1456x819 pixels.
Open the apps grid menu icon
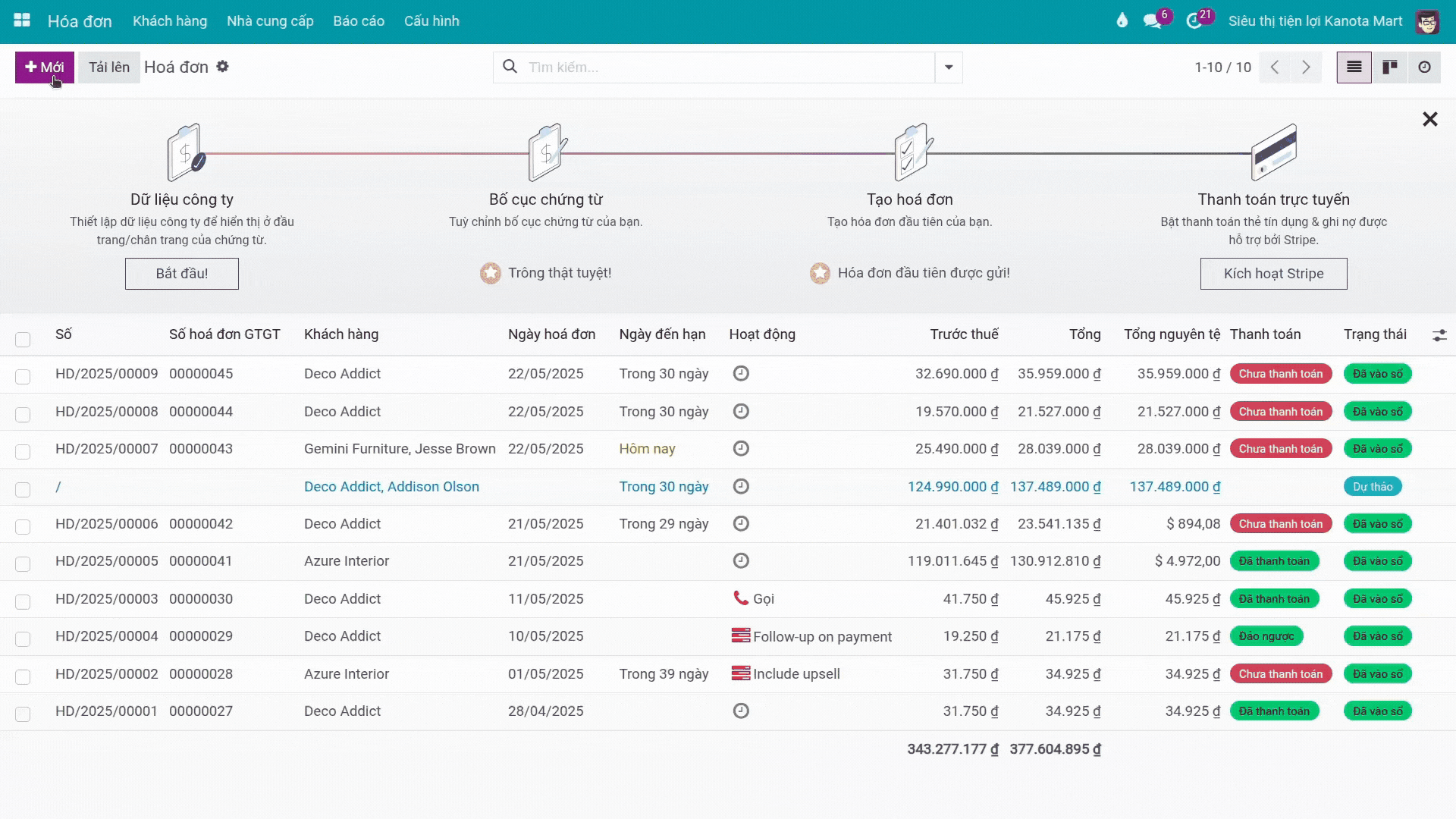[x=22, y=20]
